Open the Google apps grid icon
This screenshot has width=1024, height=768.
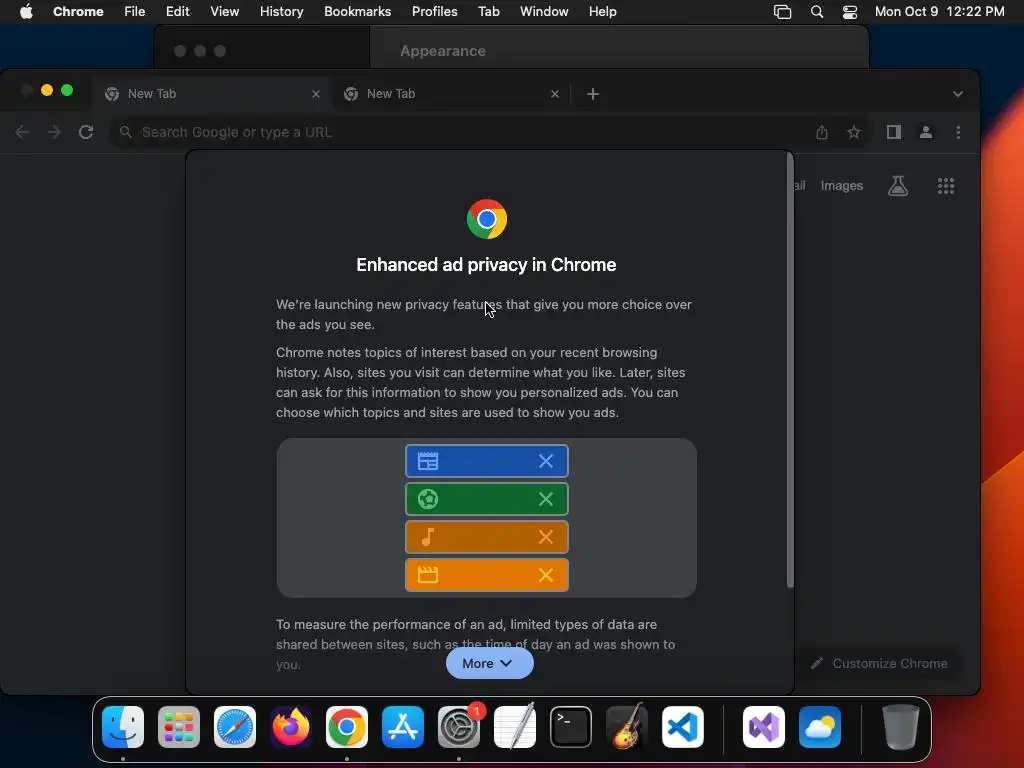(946, 186)
